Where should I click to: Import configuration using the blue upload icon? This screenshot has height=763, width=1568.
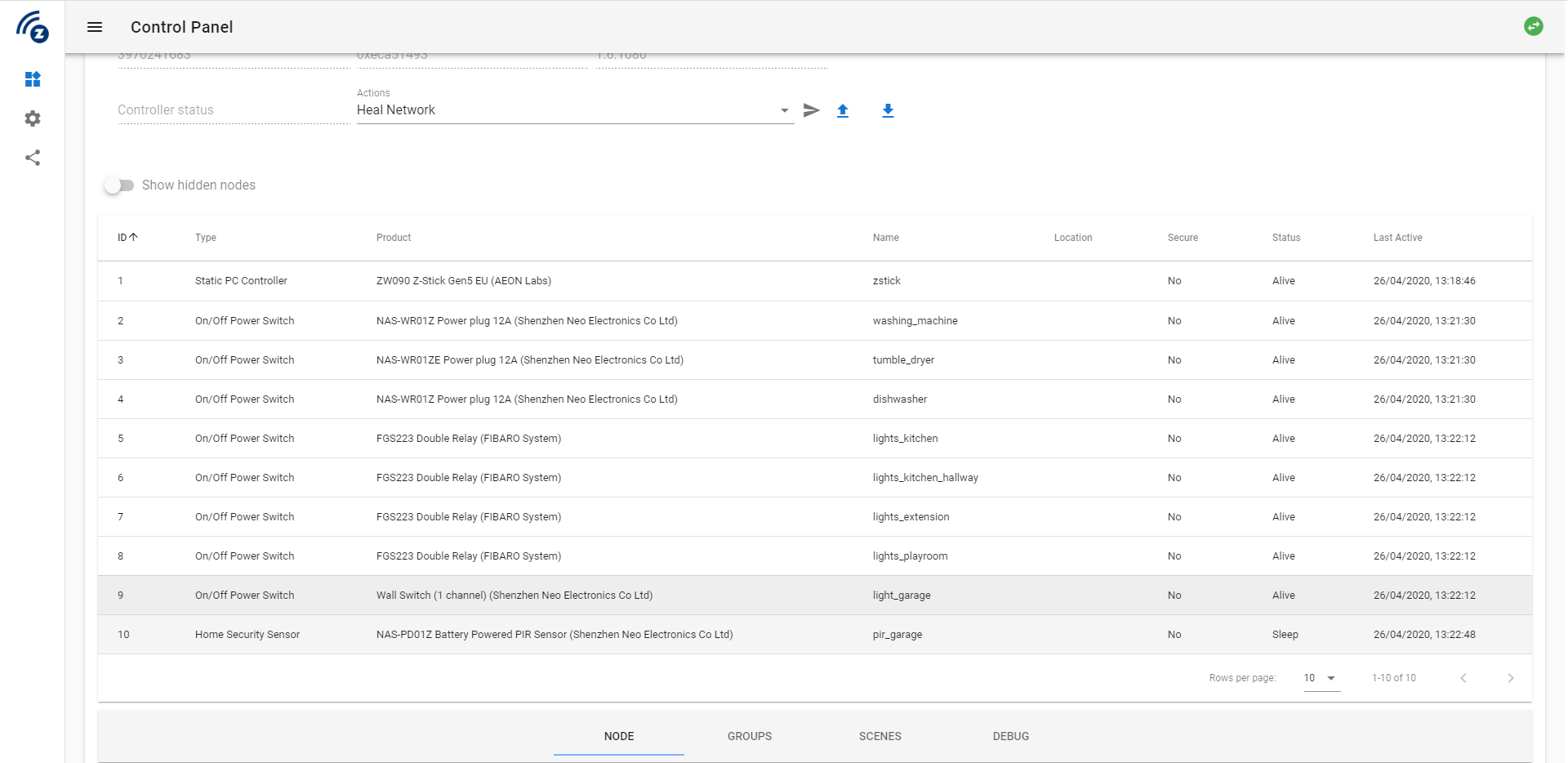843,110
